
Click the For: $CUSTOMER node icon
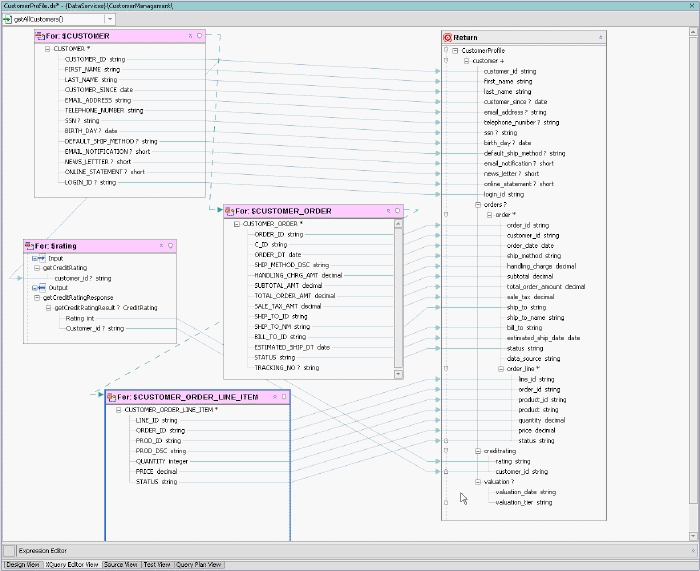click(40, 36)
